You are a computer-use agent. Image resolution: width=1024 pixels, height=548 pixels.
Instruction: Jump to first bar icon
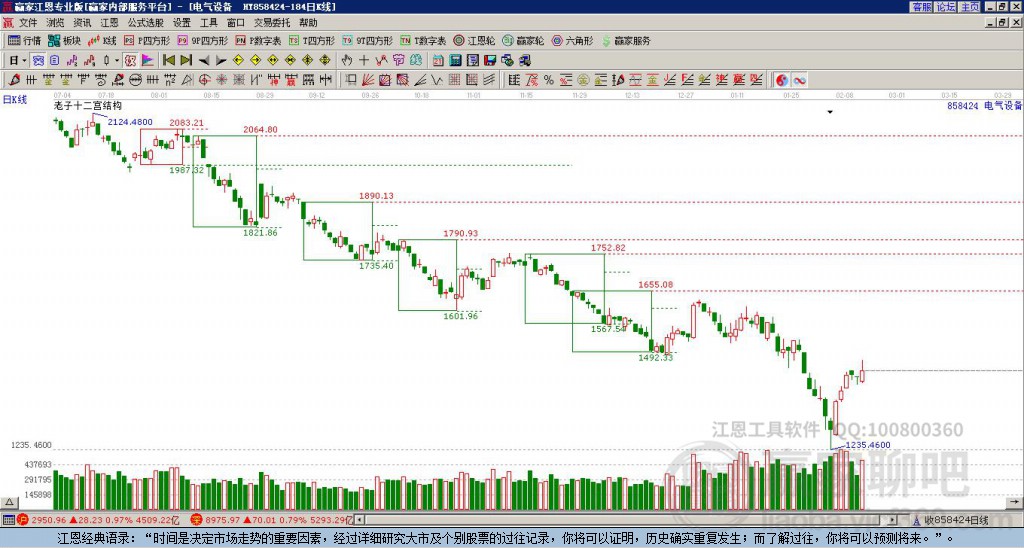click(x=168, y=61)
